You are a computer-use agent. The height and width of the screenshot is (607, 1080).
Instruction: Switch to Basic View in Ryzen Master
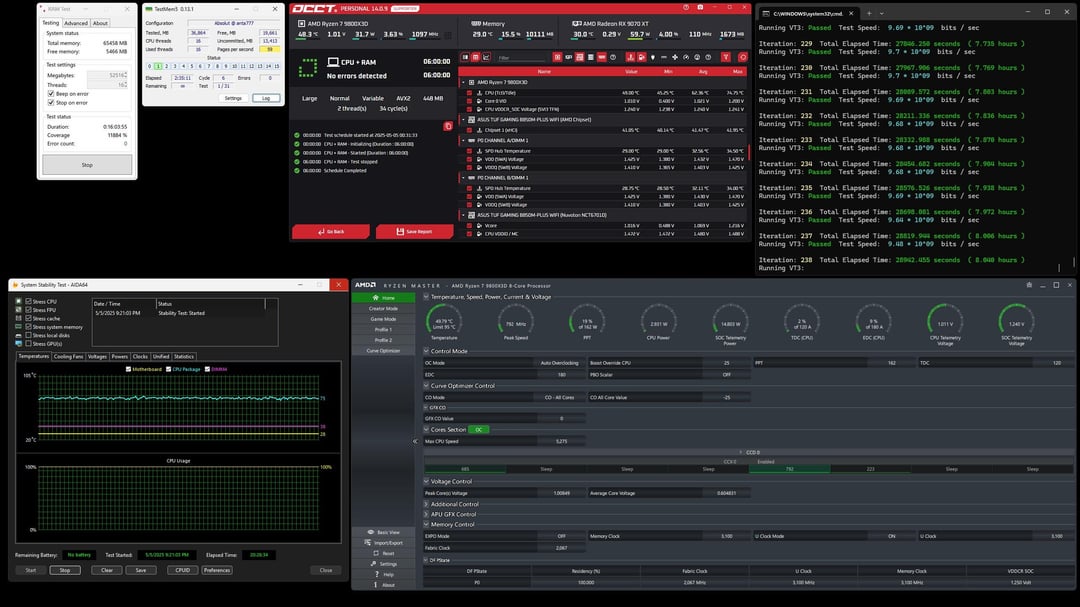click(x=384, y=532)
